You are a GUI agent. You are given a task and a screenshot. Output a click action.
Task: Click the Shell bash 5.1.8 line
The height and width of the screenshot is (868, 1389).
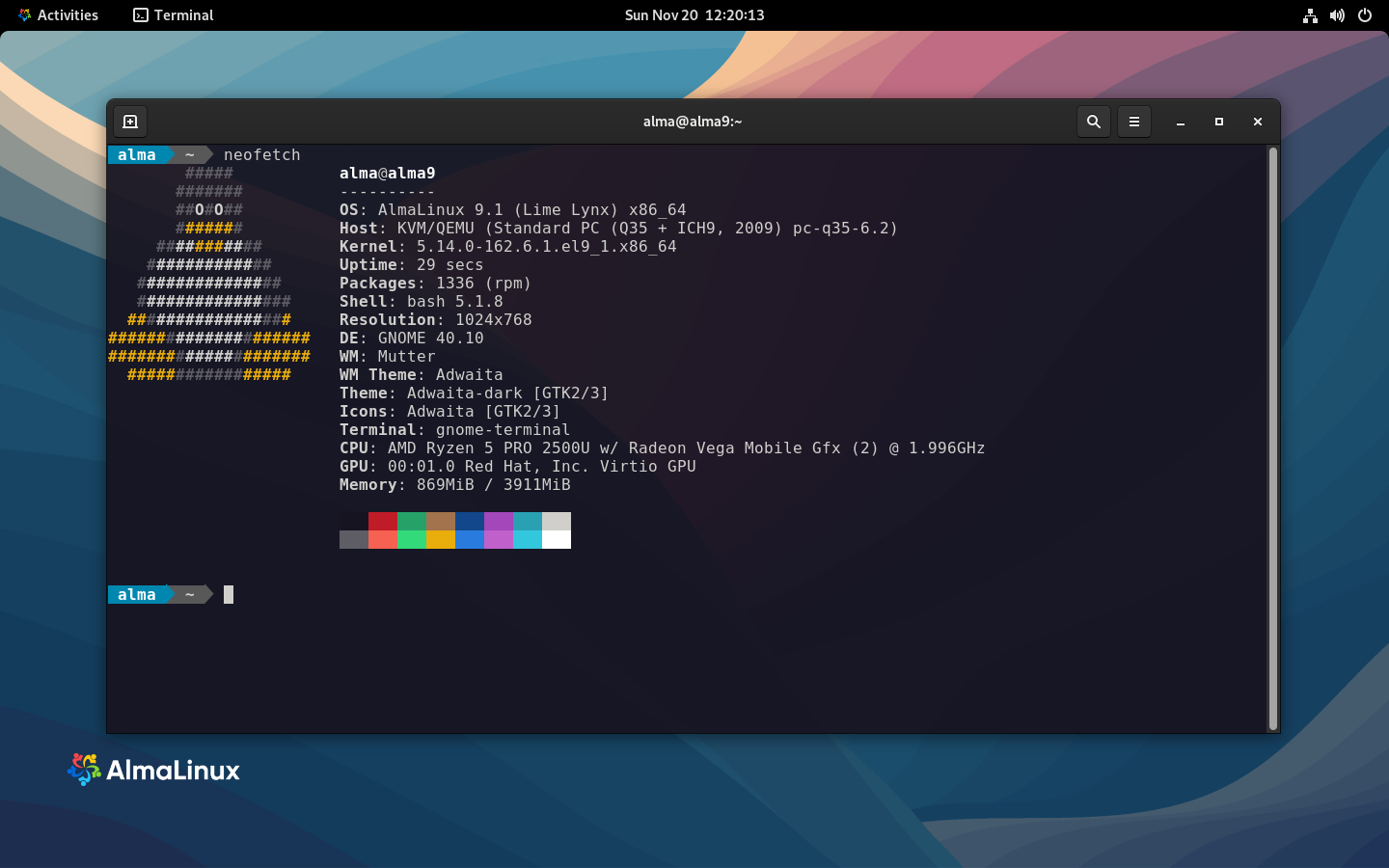[x=422, y=302]
